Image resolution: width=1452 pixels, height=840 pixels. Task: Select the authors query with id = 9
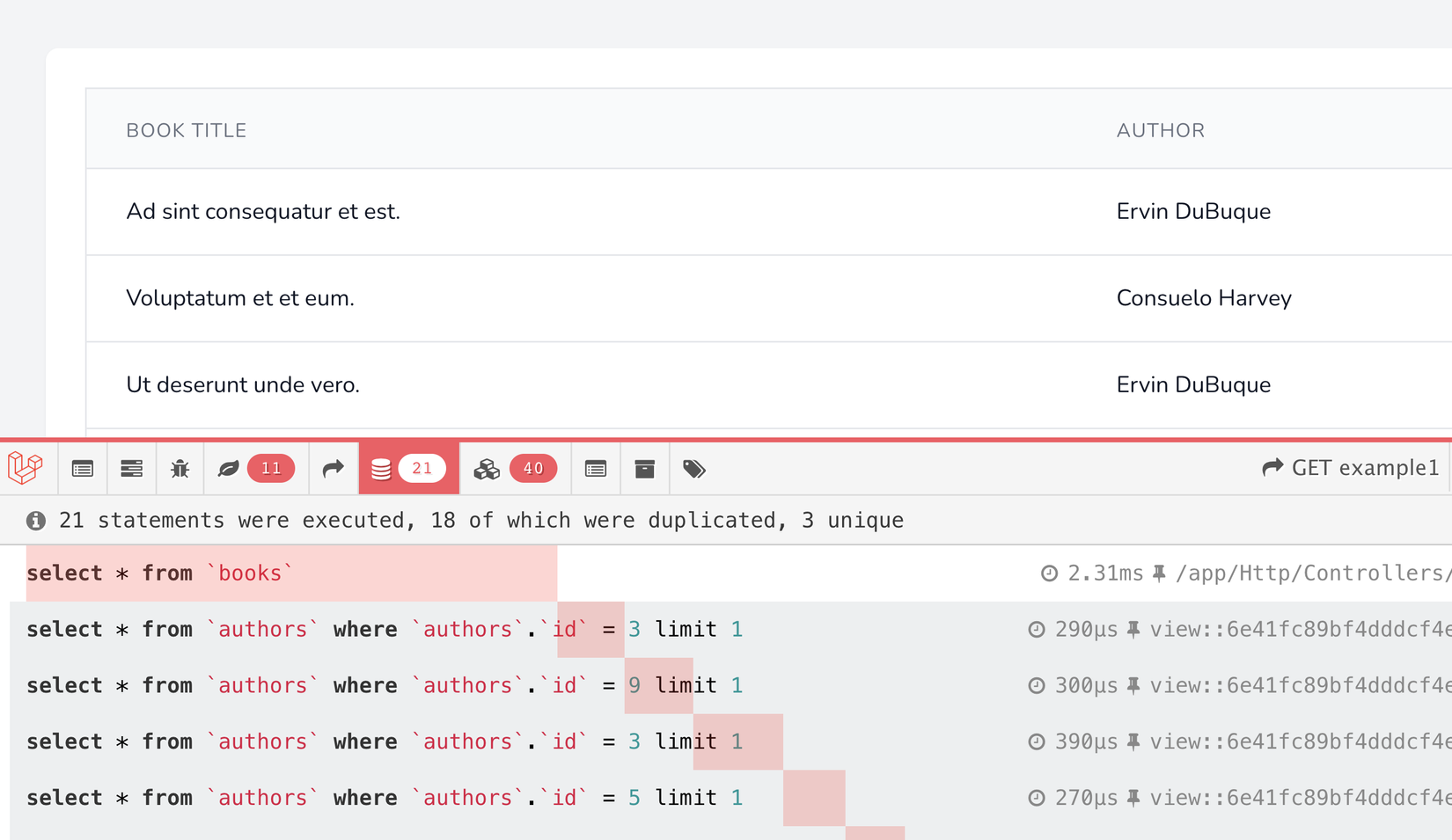385,685
